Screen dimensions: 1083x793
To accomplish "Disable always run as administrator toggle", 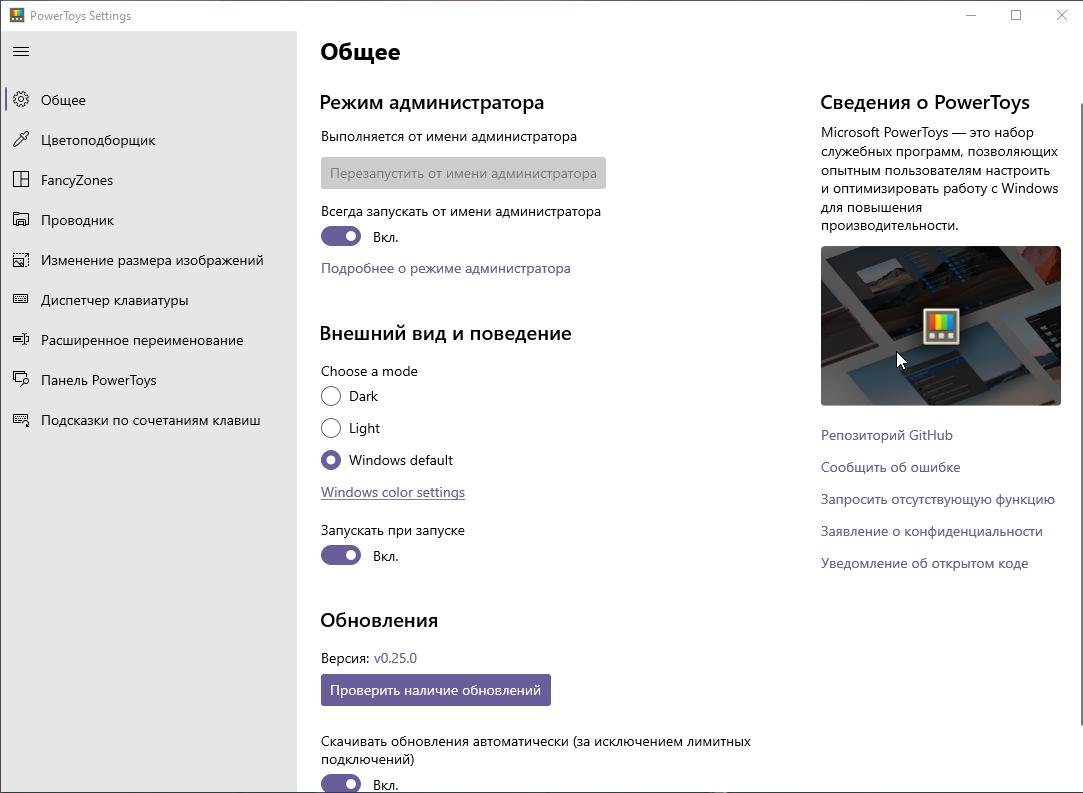I will 341,237.
